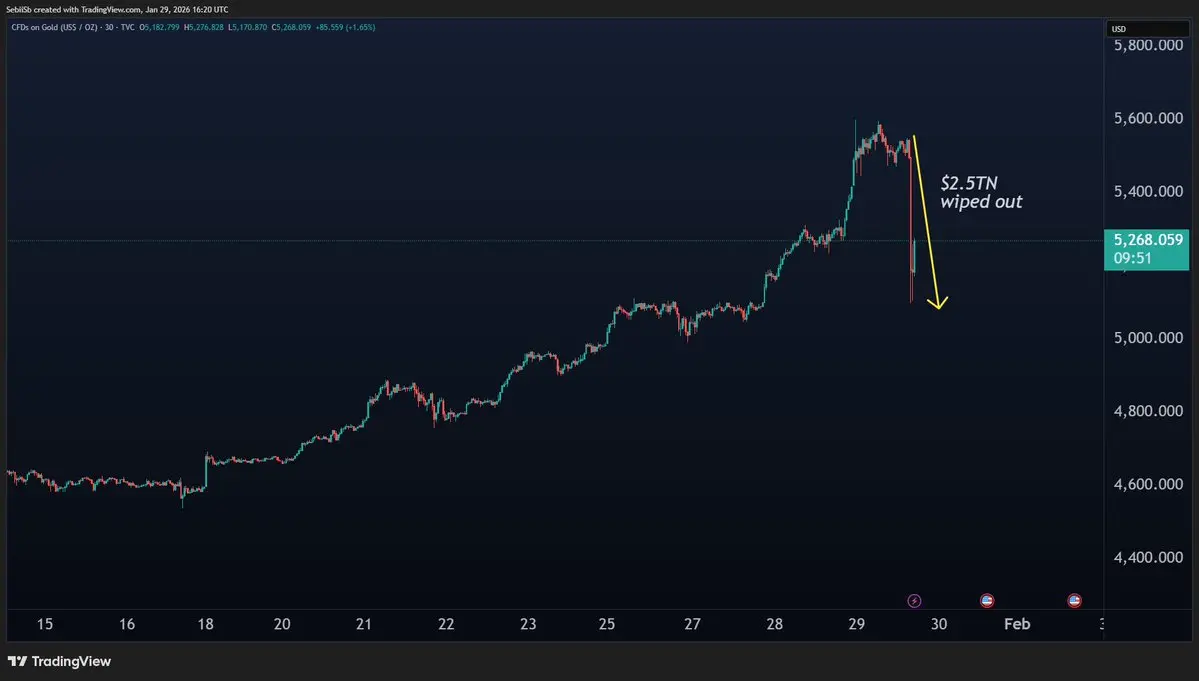Viewport: 1199px width, 681px height.
Task: Select the '$2.5TN wiped out' chart text note
Action: click(981, 193)
